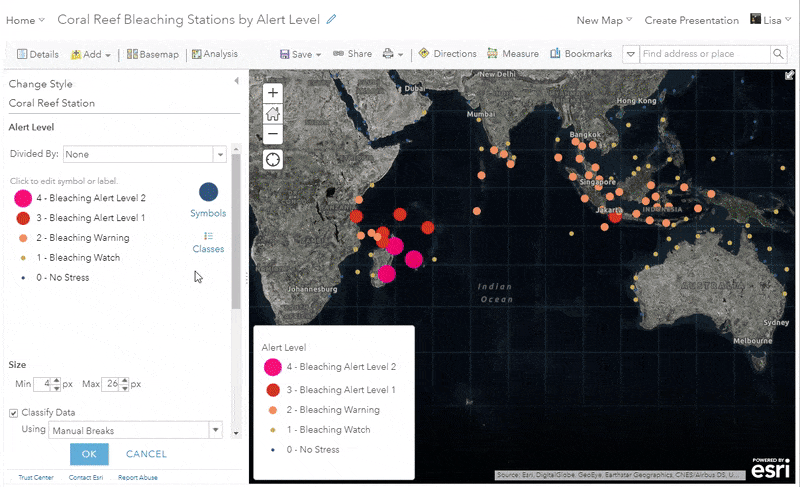800x487 pixels.
Task: Expand map with top-right corner icon
Action: click(x=789, y=75)
